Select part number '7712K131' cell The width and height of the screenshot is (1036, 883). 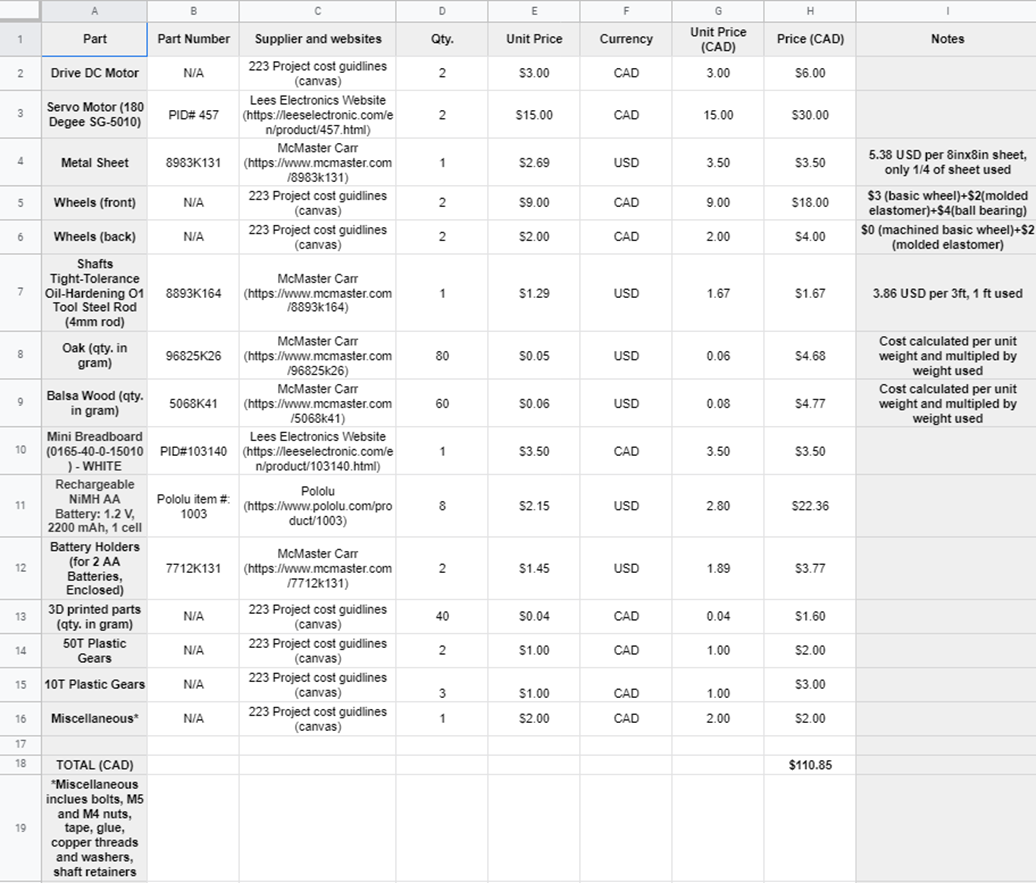pos(194,568)
